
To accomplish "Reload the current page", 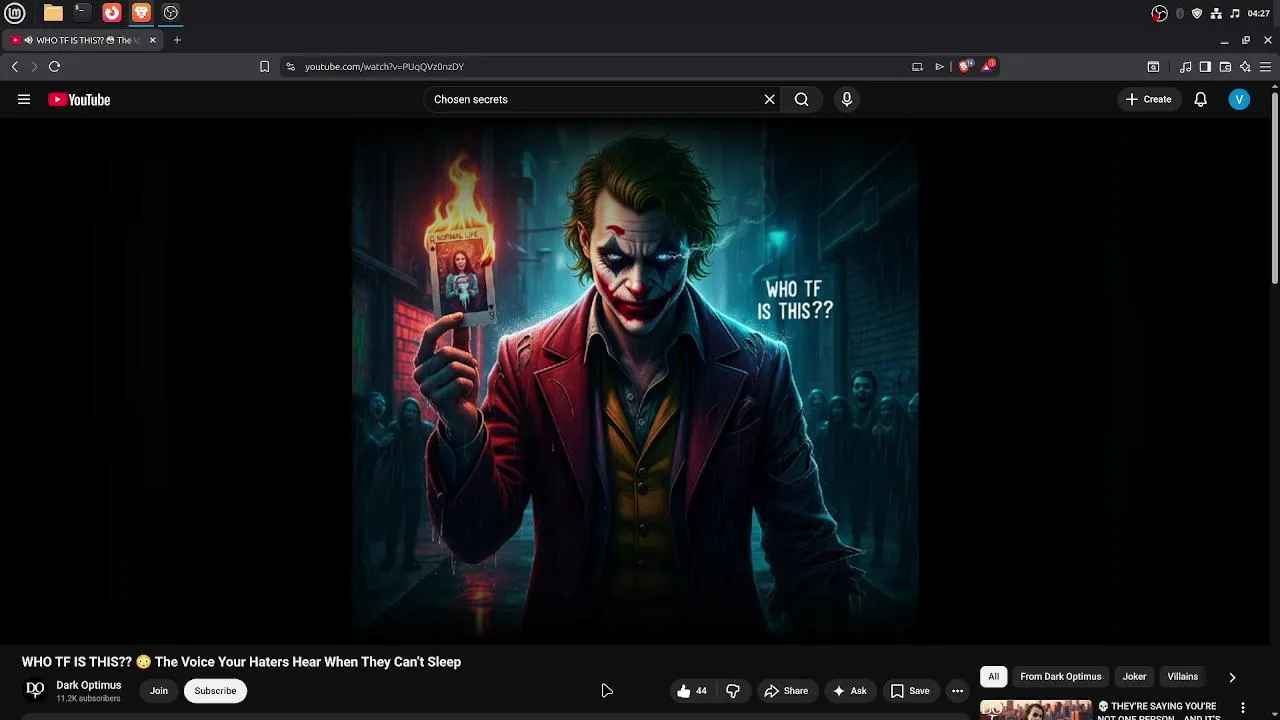I will click(x=54, y=66).
